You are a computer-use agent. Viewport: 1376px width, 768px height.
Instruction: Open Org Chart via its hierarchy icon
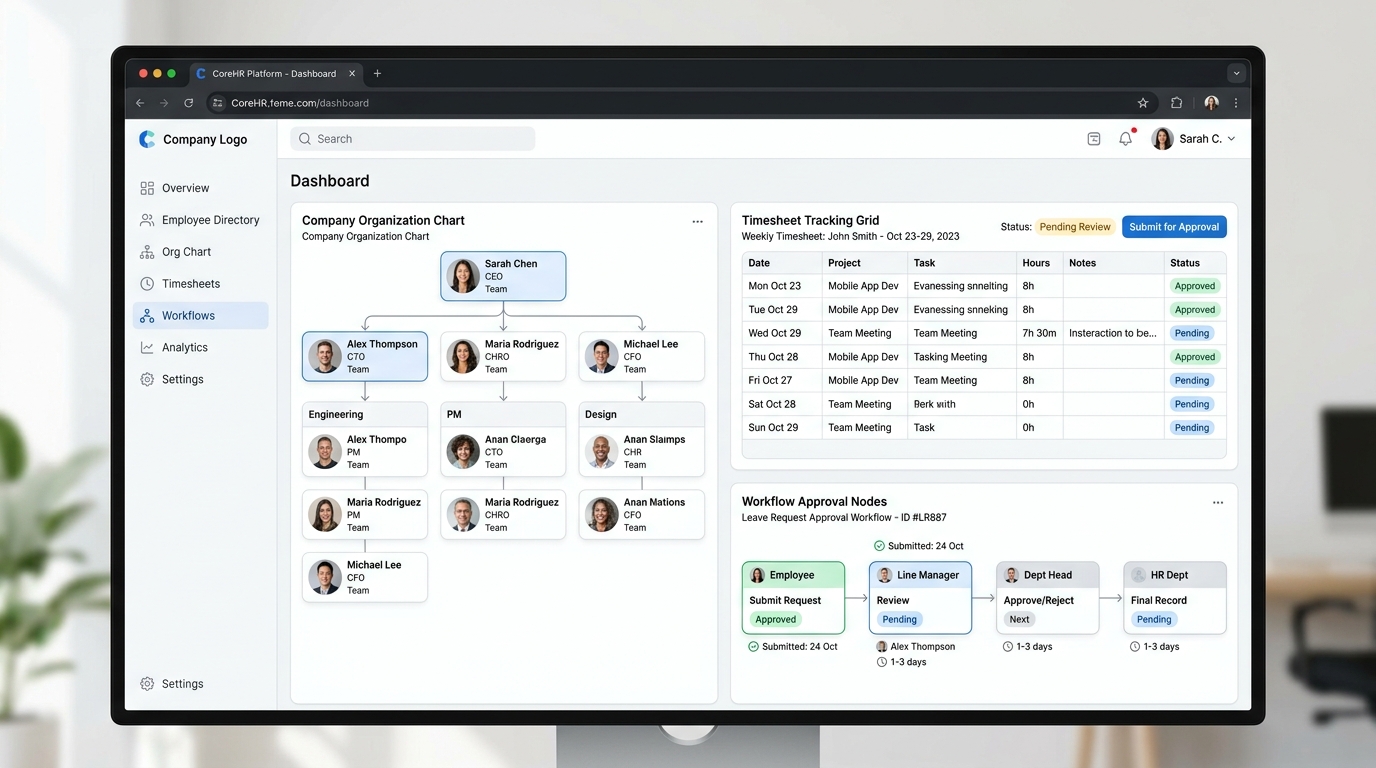[x=147, y=252]
